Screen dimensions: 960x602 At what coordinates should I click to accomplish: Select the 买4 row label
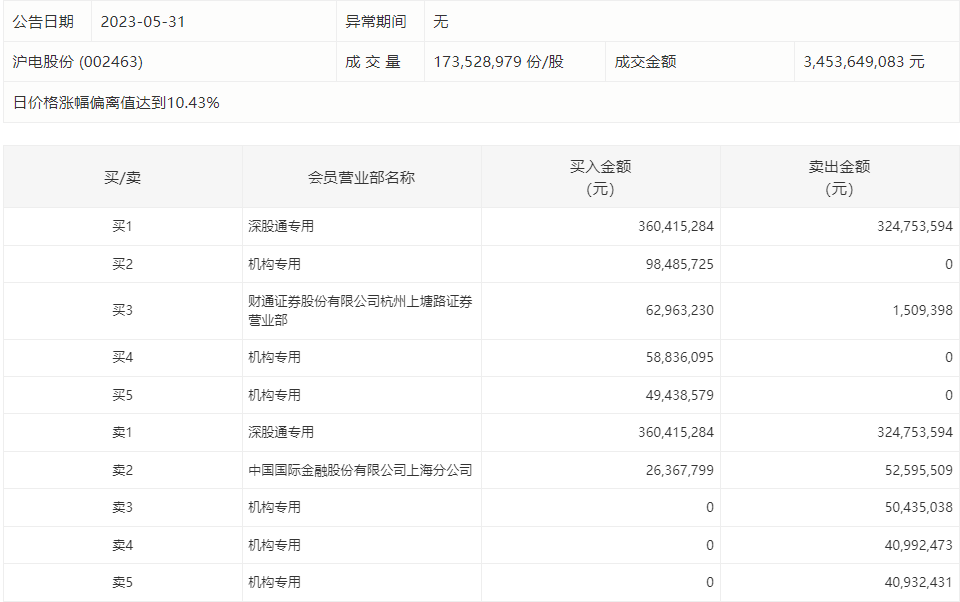pos(122,358)
